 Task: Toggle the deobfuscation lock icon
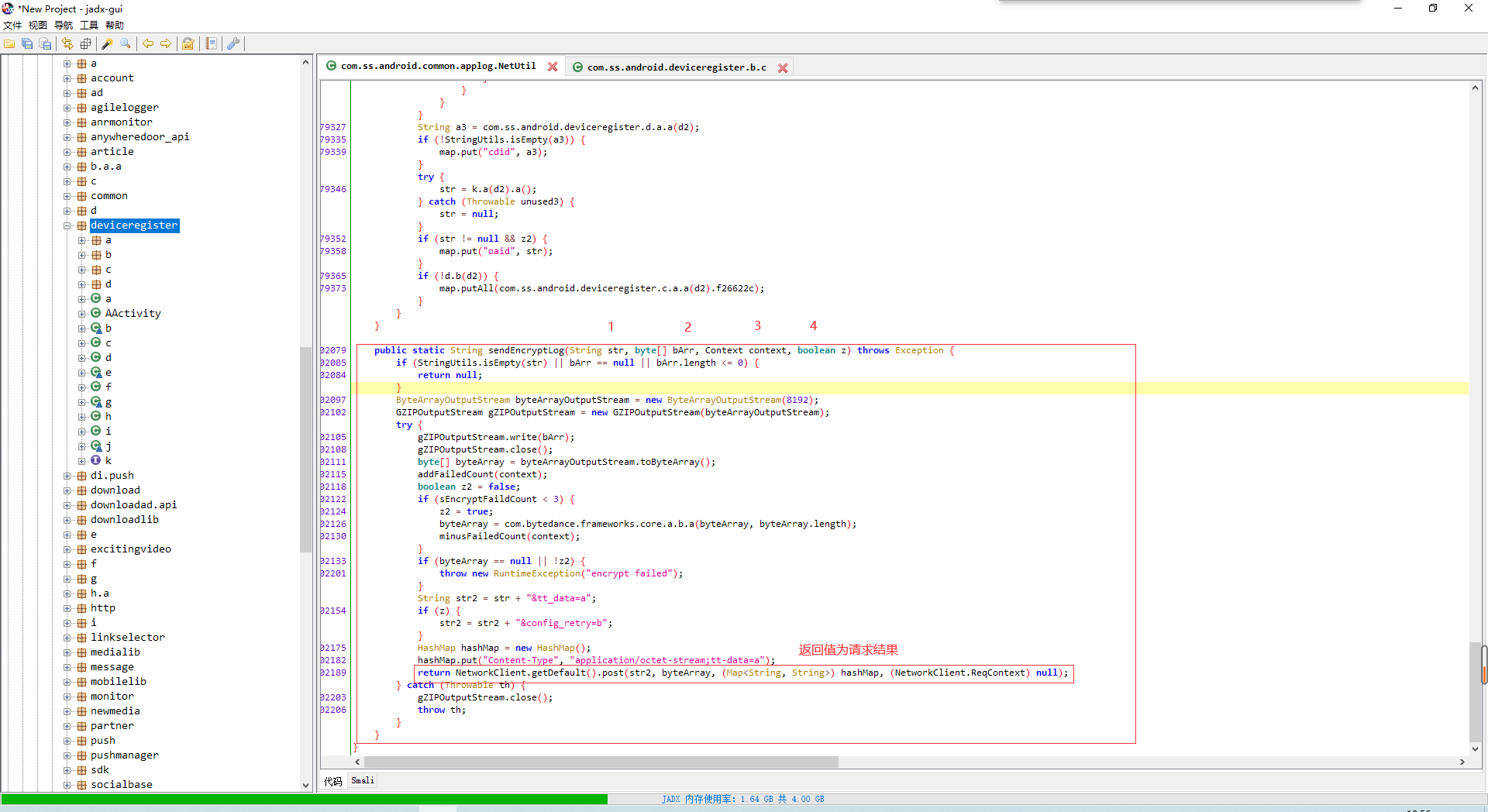(188, 44)
